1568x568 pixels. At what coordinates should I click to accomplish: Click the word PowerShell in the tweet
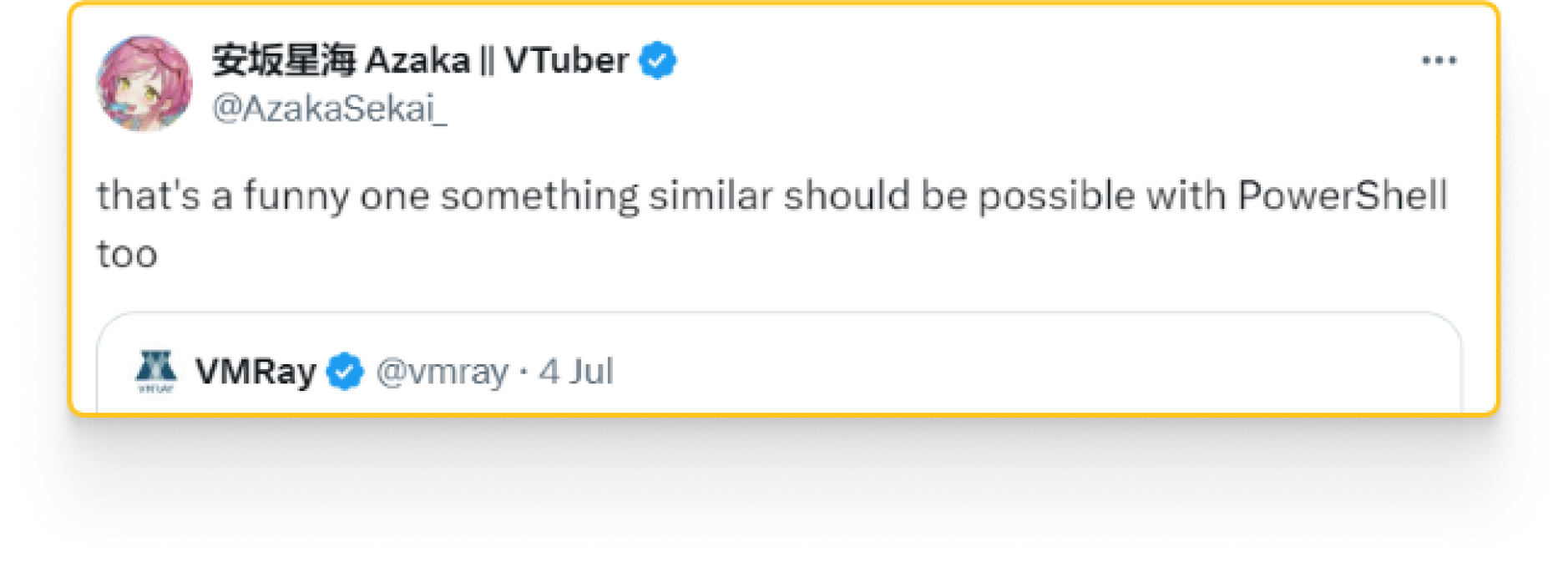(1343, 195)
